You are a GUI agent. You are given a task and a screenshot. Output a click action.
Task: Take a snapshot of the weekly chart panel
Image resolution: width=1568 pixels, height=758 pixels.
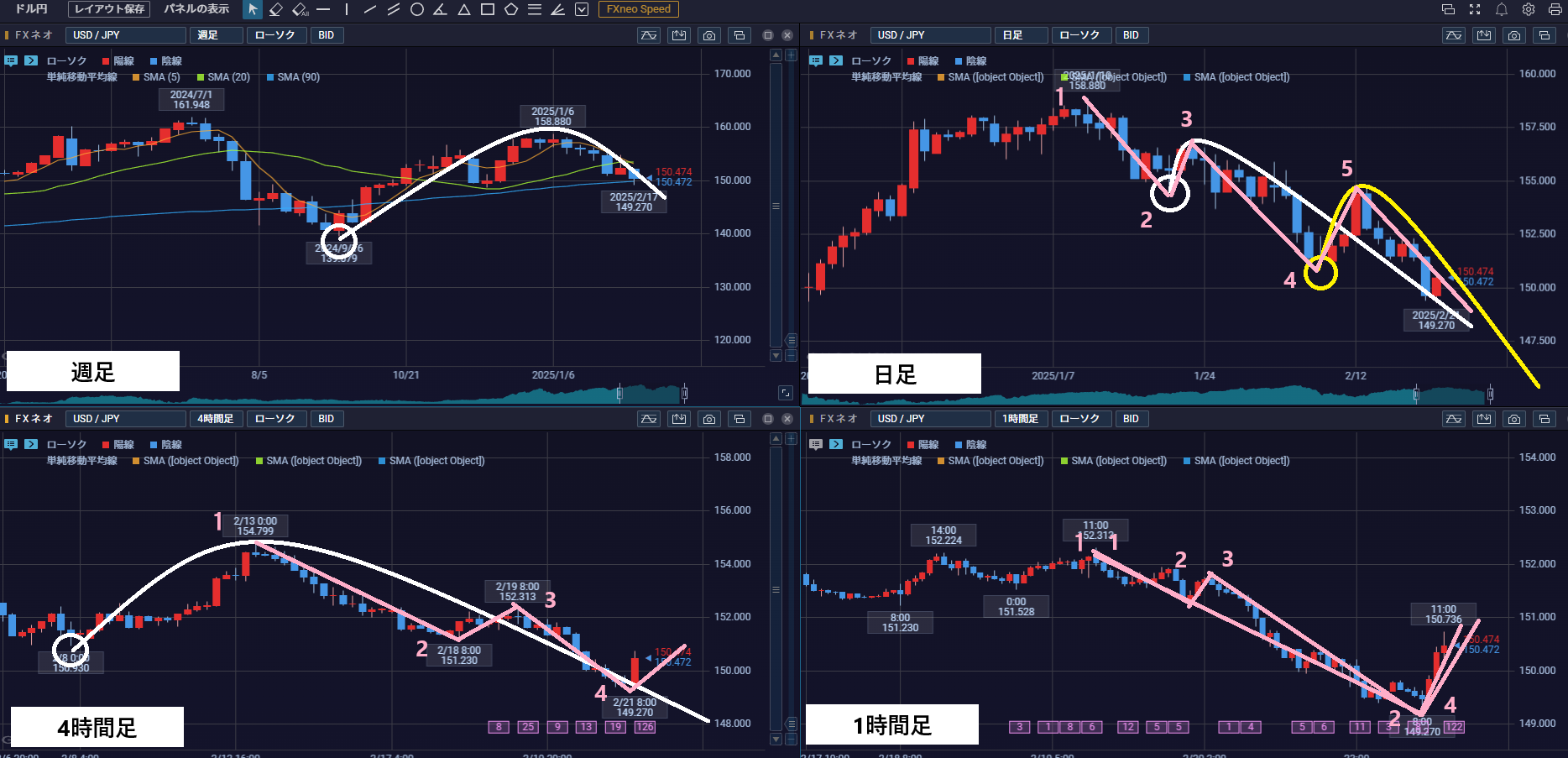709,35
